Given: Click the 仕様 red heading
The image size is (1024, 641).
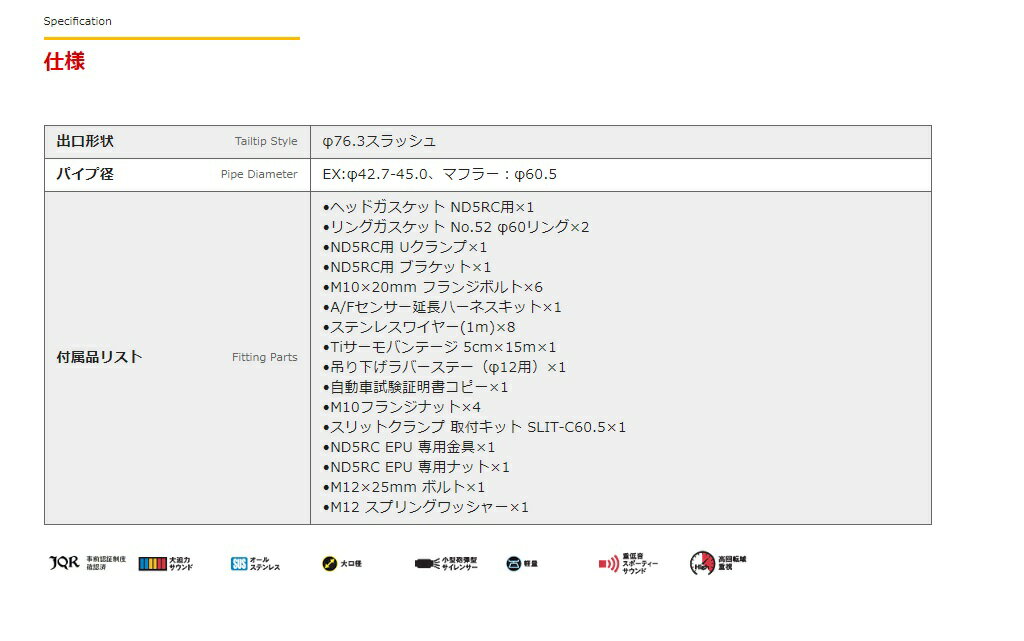Looking at the screenshot, I should [64, 62].
